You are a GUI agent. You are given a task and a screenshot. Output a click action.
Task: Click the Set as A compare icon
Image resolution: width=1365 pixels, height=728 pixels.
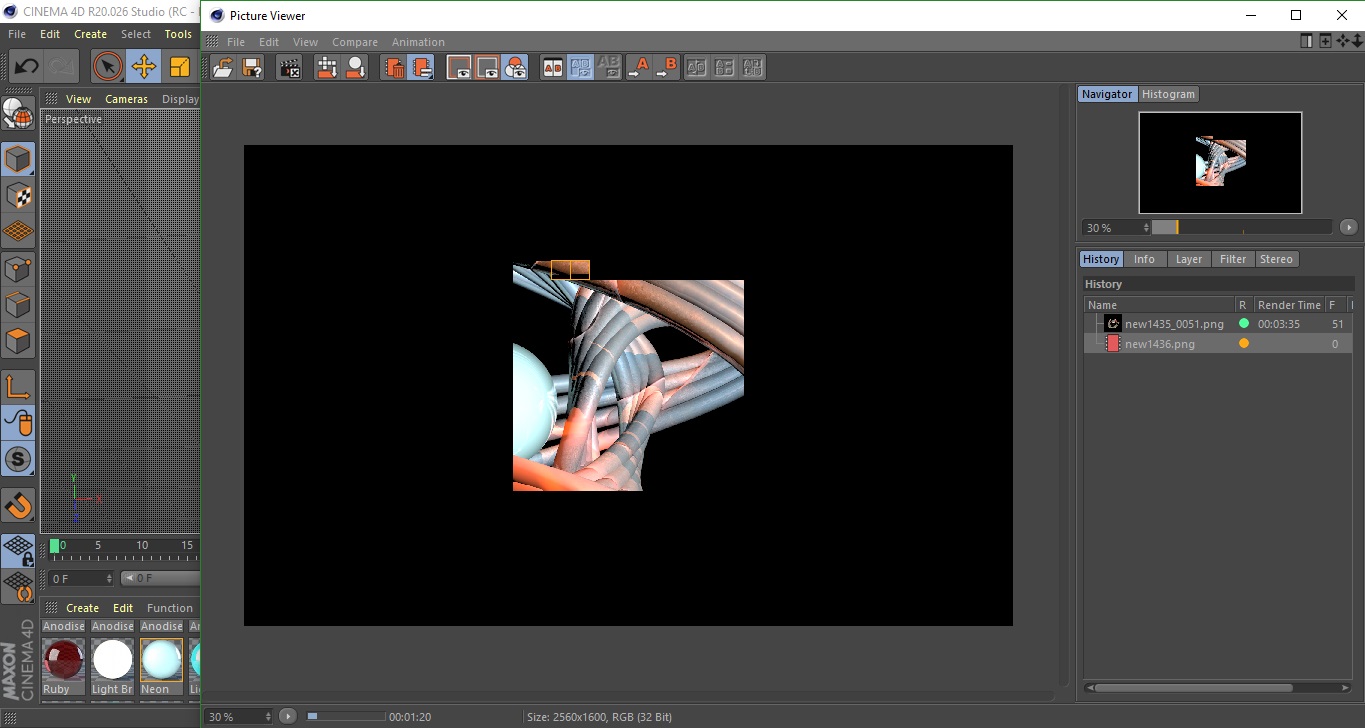click(x=638, y=68)
